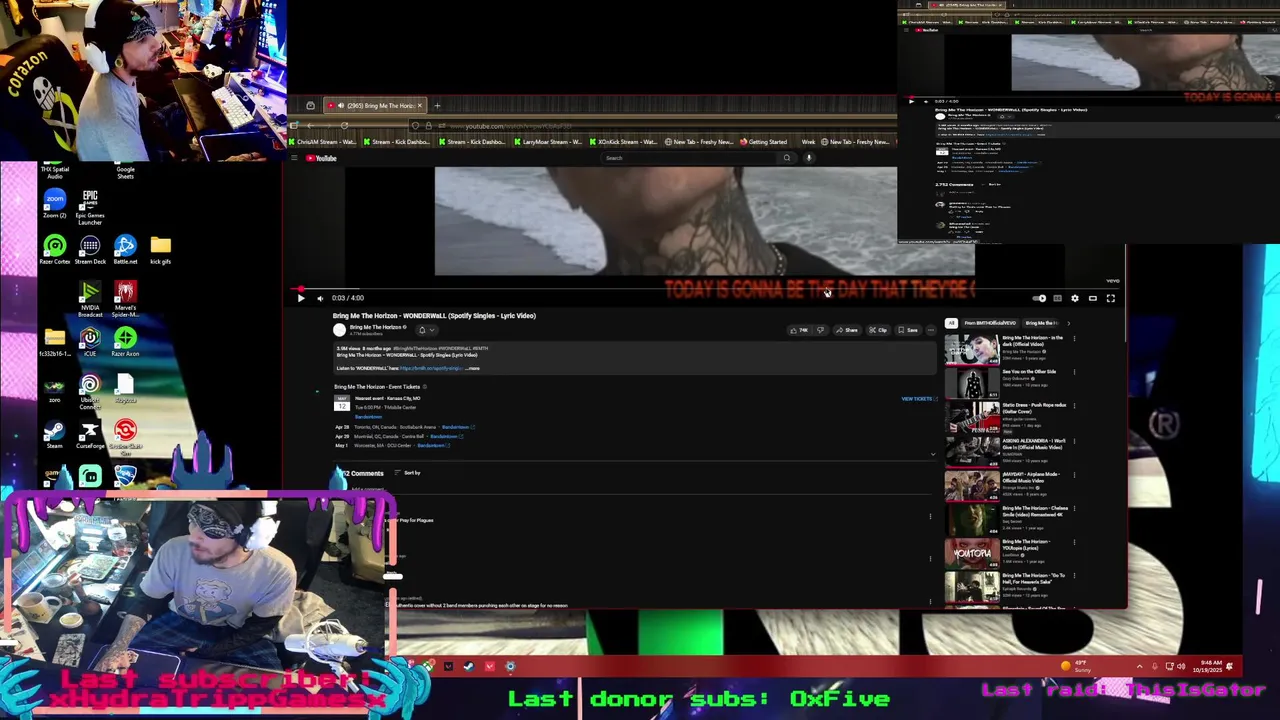This screenshot has width=1280, height=720.
Task: Open options menu for 'See You on the Other Side'
Action: pos(1074,372)
